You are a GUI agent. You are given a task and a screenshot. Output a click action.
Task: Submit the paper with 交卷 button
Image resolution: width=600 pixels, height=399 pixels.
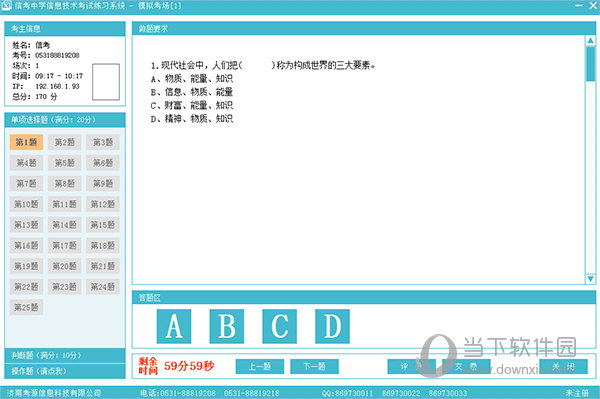click(x=466, y=366)
